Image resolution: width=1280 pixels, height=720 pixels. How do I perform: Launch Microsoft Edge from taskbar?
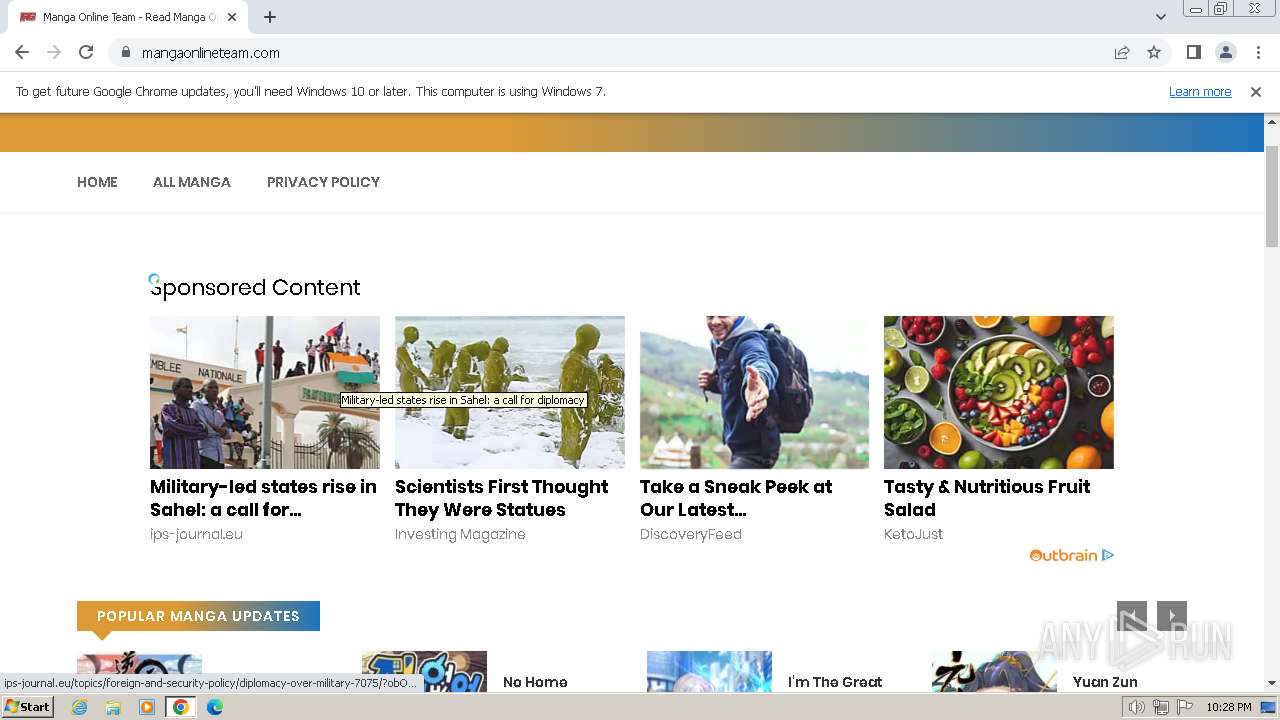pyautogui.click(x=215, y=707)
